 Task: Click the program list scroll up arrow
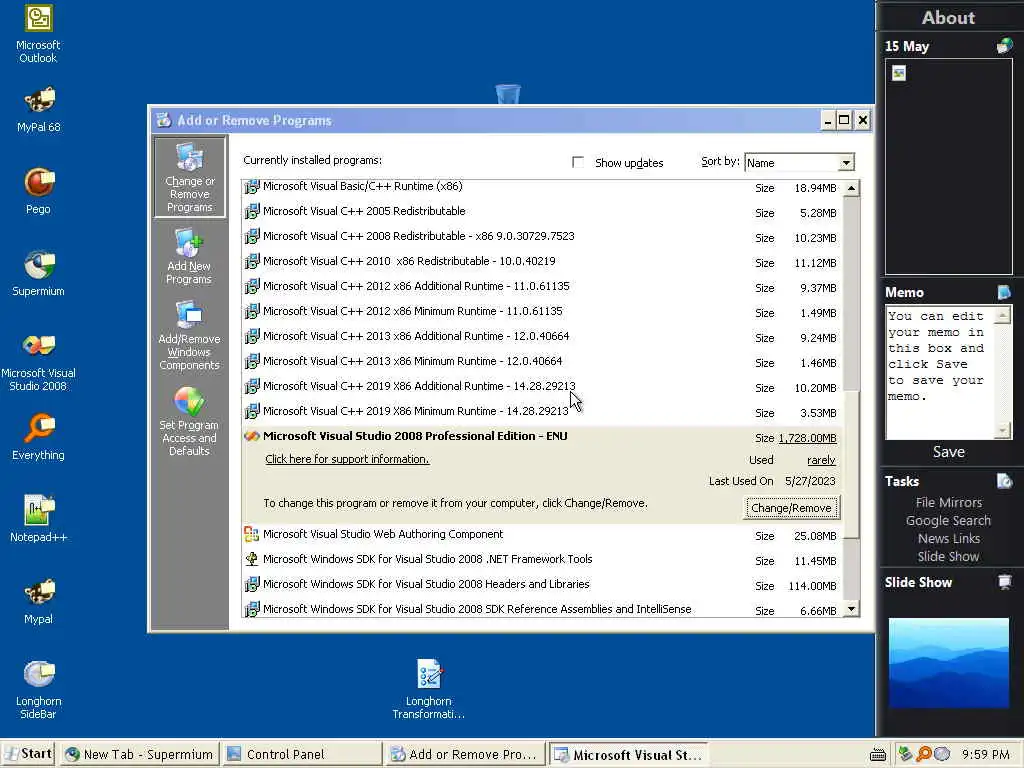(851, 189)
